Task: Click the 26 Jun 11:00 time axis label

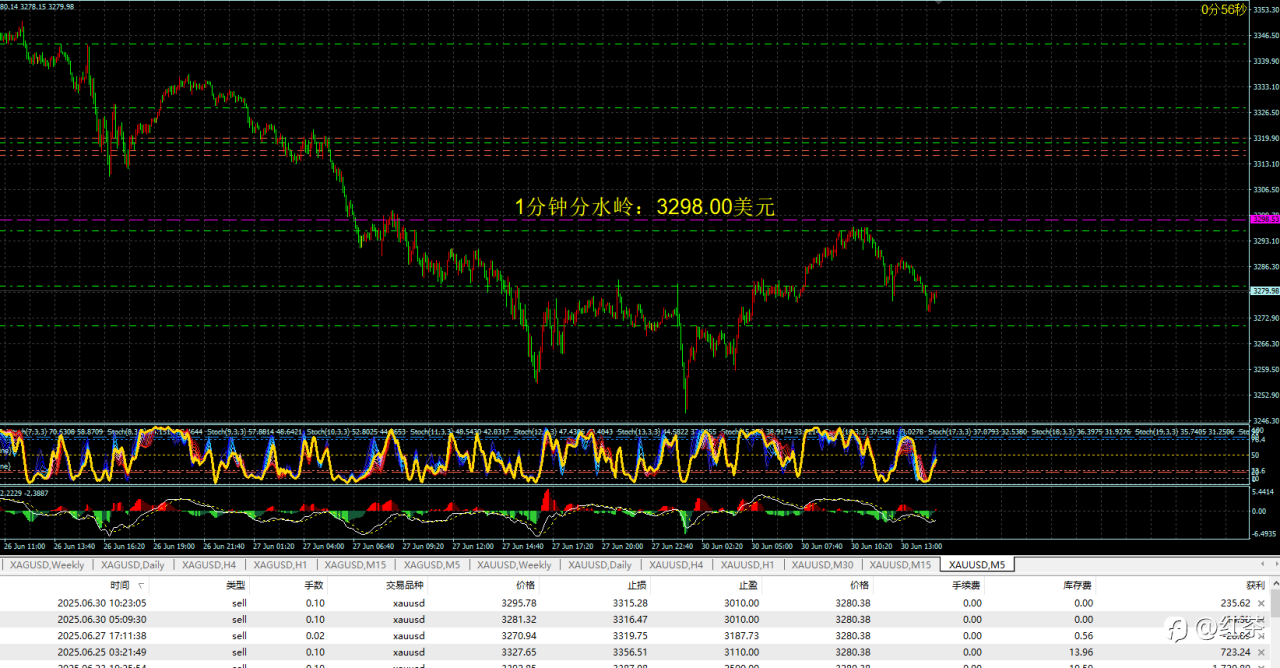Action: pyautogui.click(x=25, y=547)
